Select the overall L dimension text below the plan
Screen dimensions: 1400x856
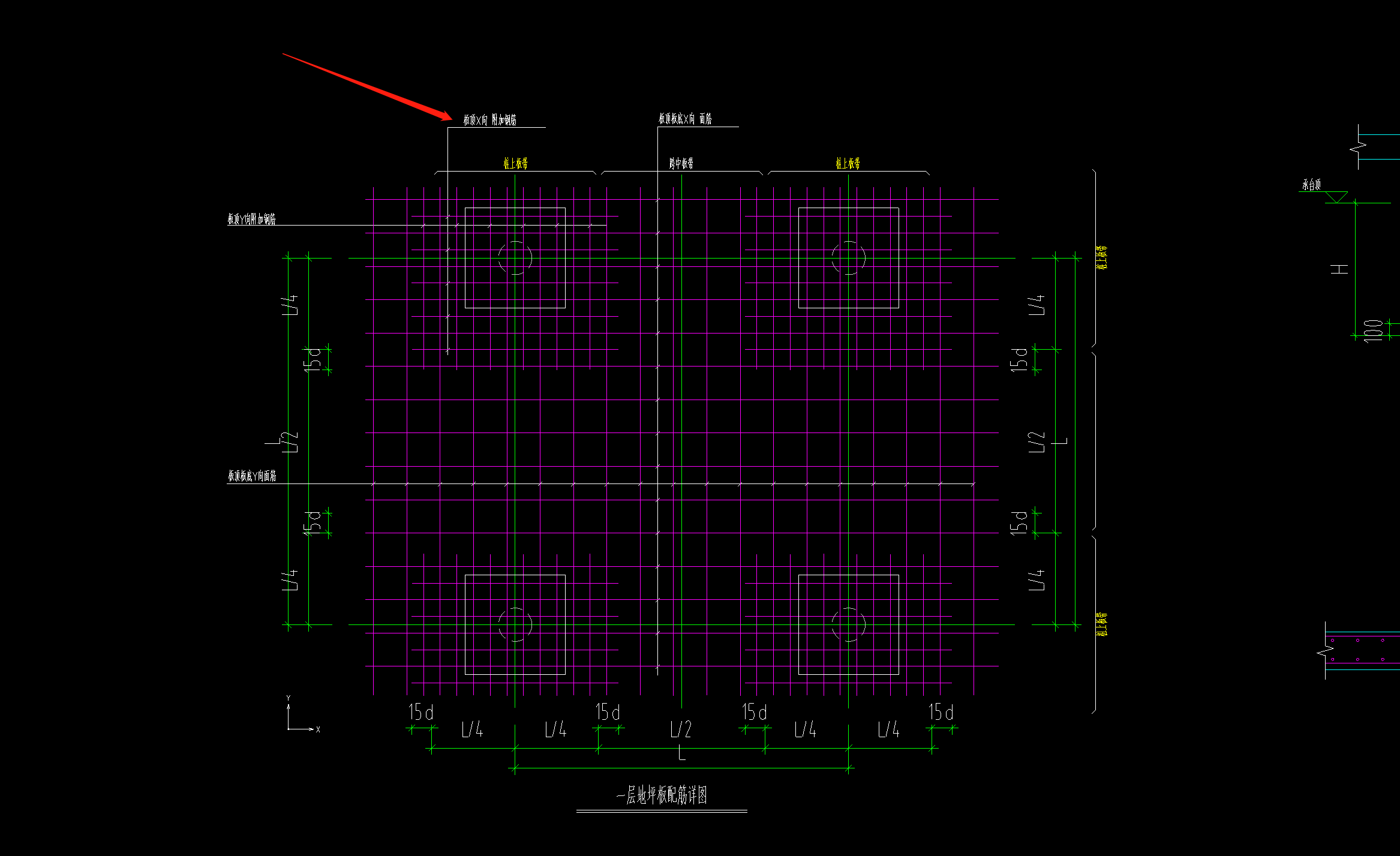point(681,753)
